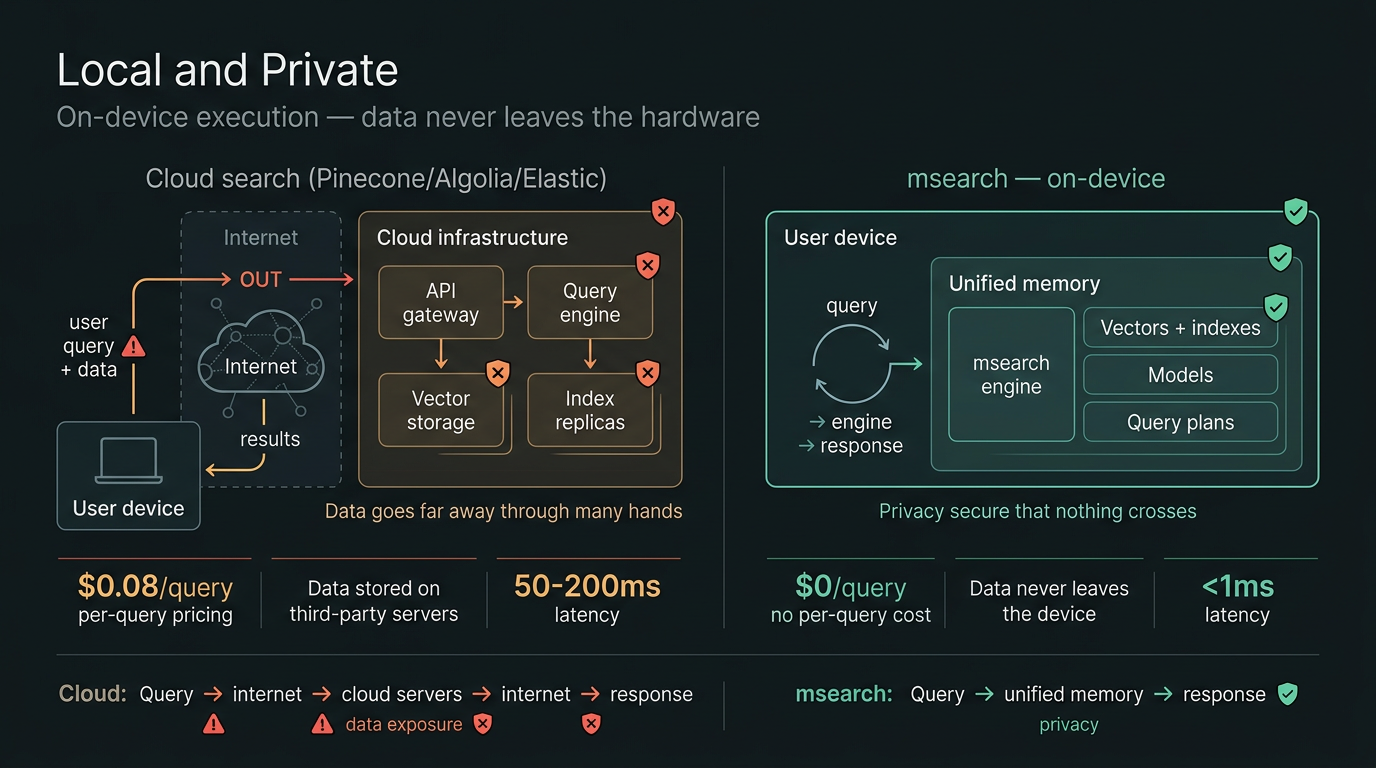Click the 'Cloud search (Pinecone/Algolia/Elastic)' heading
1376x768 pixels.
point(376,179)
